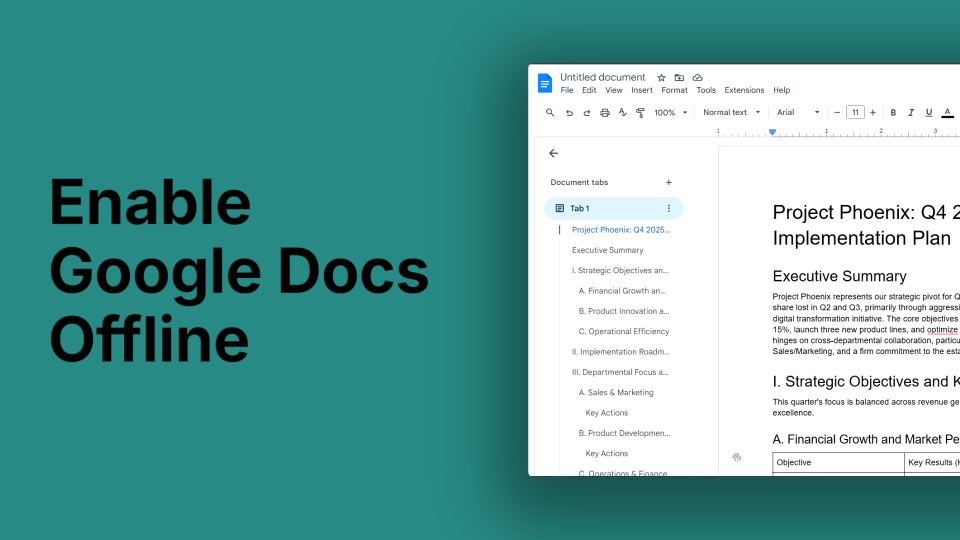Click the Tab 1 document icon
This screenshot has width=960, height=540.
(x=559, y=208)
